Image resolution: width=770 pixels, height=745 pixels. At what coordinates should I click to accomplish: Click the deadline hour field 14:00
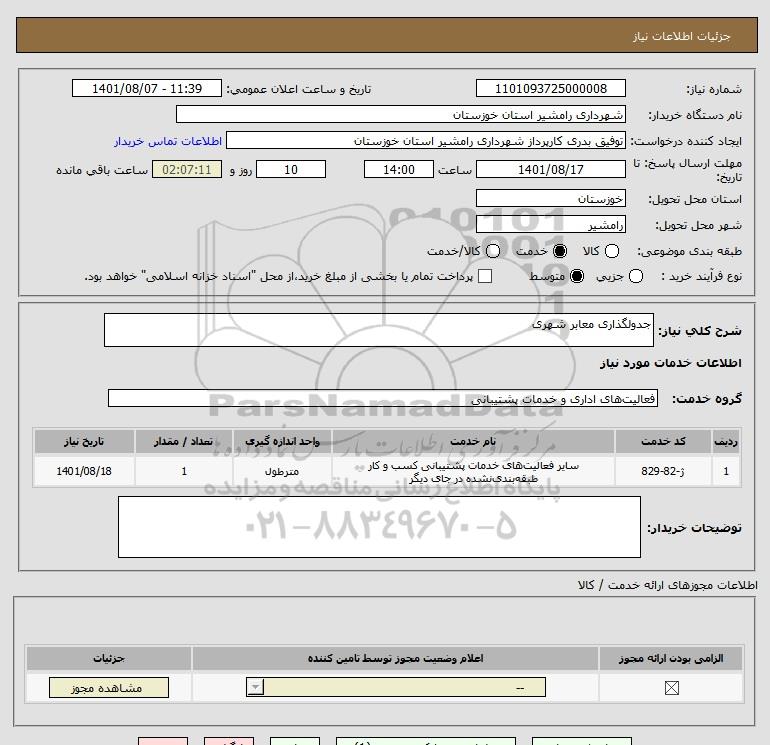pyautogui.click(x=399, y=169)
